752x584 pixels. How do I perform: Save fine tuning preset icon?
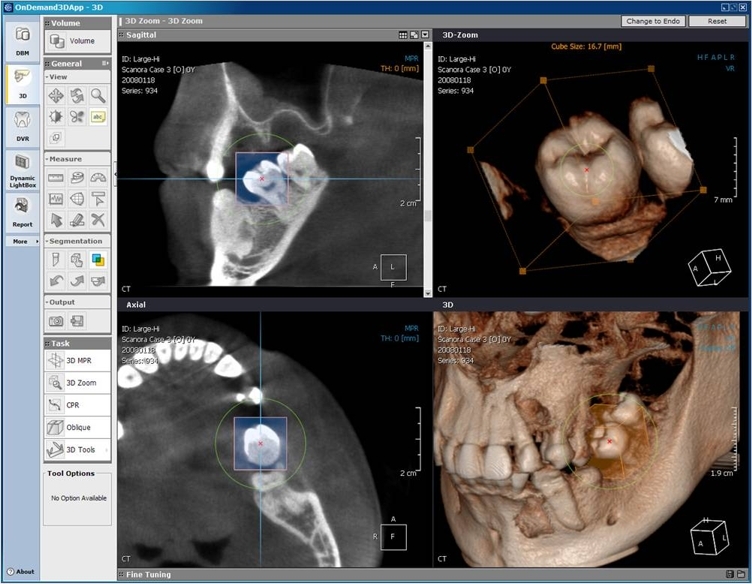point(729,574)
